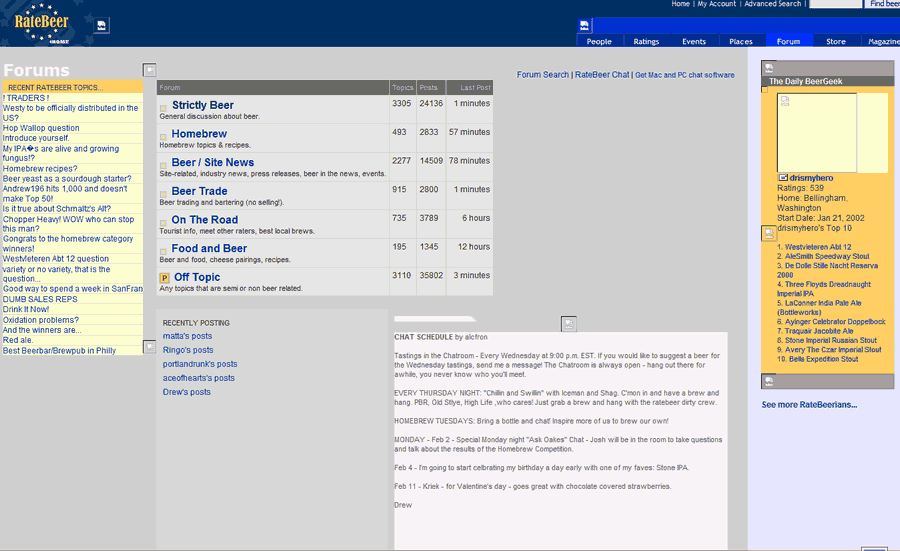The height and width of the screenshot is (551, 900).
Task: View Drew's posts
Action: 187,392
